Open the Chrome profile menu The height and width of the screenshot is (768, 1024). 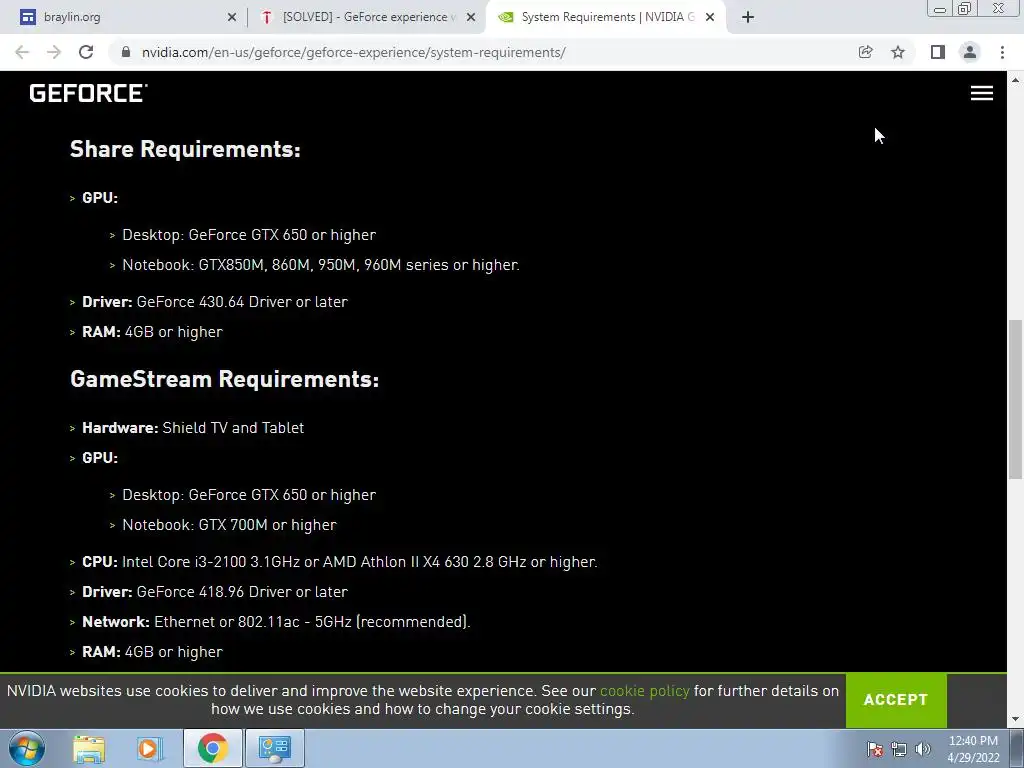click(x=970, y=52)
